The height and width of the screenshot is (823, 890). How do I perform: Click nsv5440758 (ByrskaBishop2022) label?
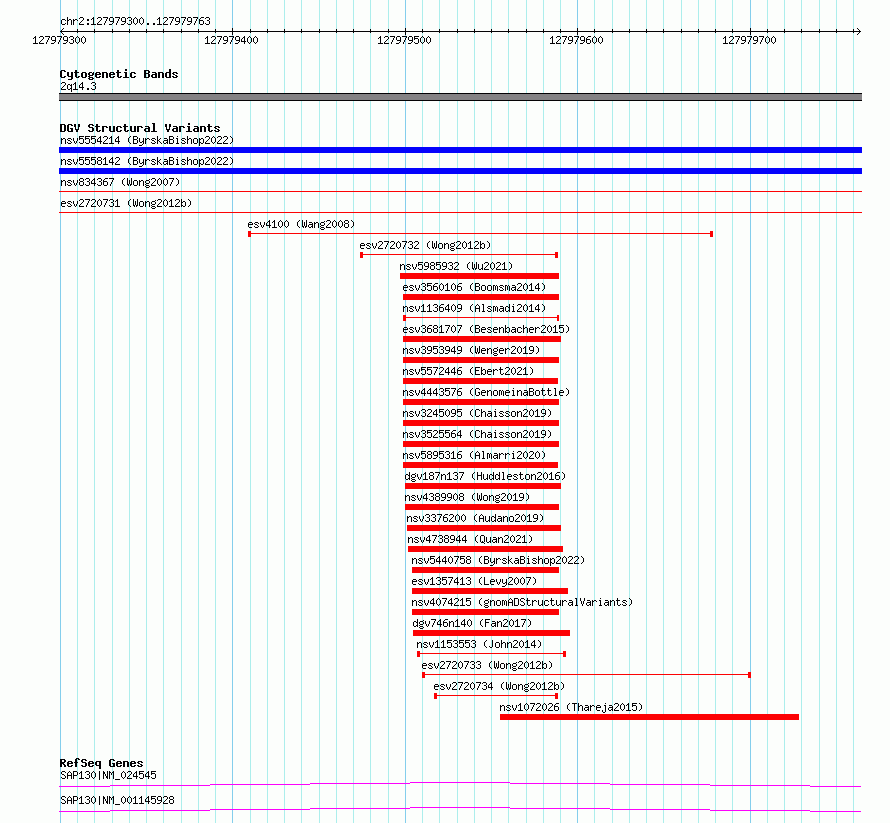pos(498,560)
